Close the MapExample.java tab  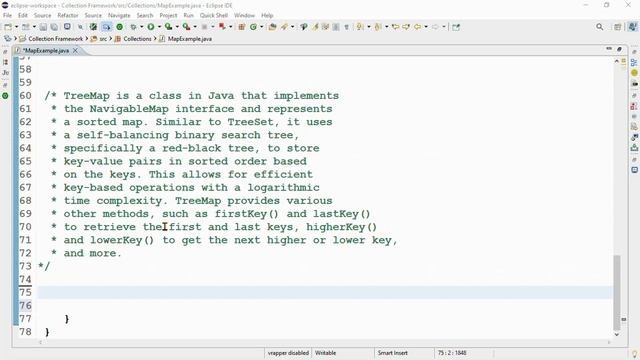click(x=75, y=51)
